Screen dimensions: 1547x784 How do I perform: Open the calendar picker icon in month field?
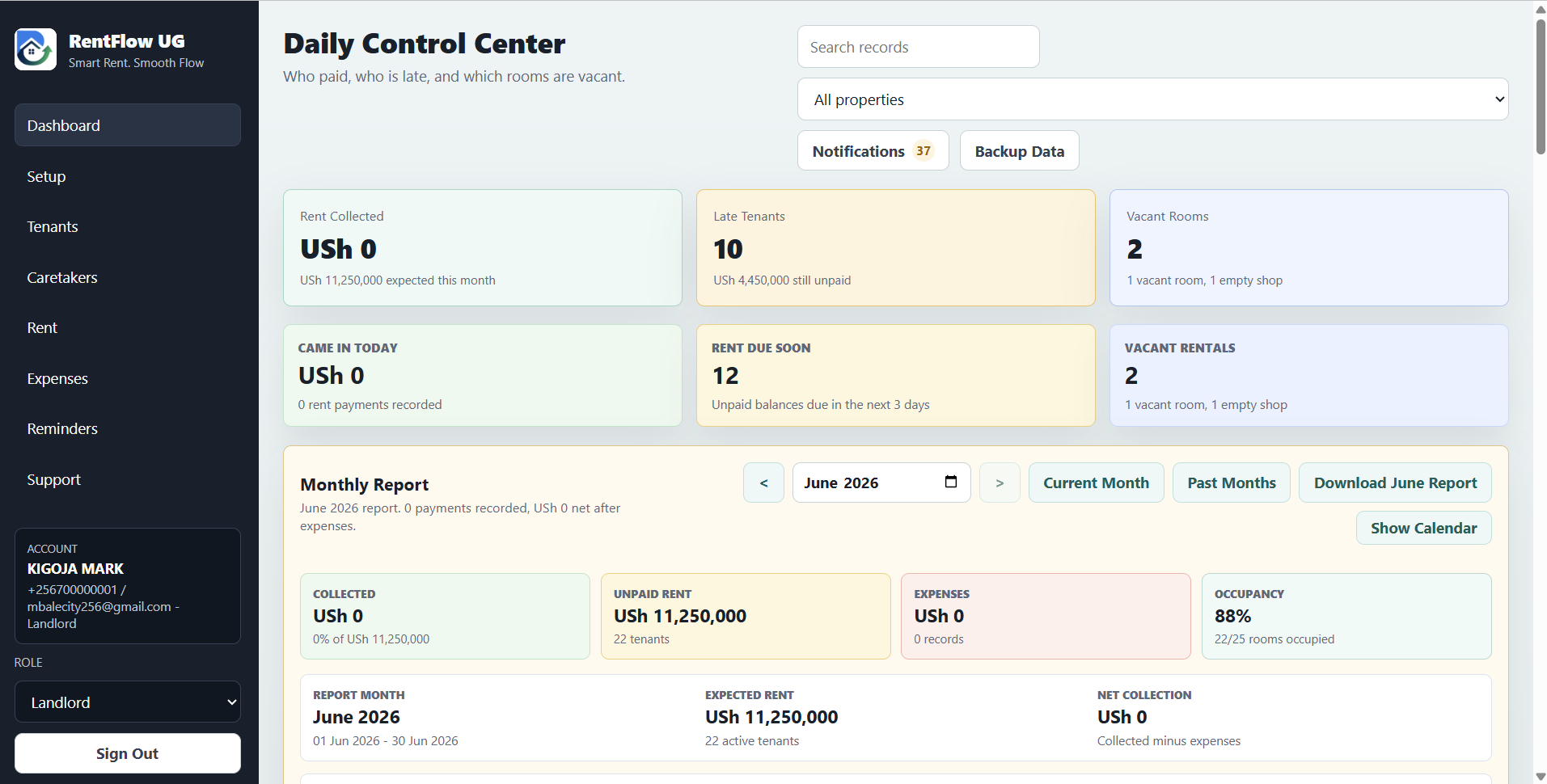(951, 482)
